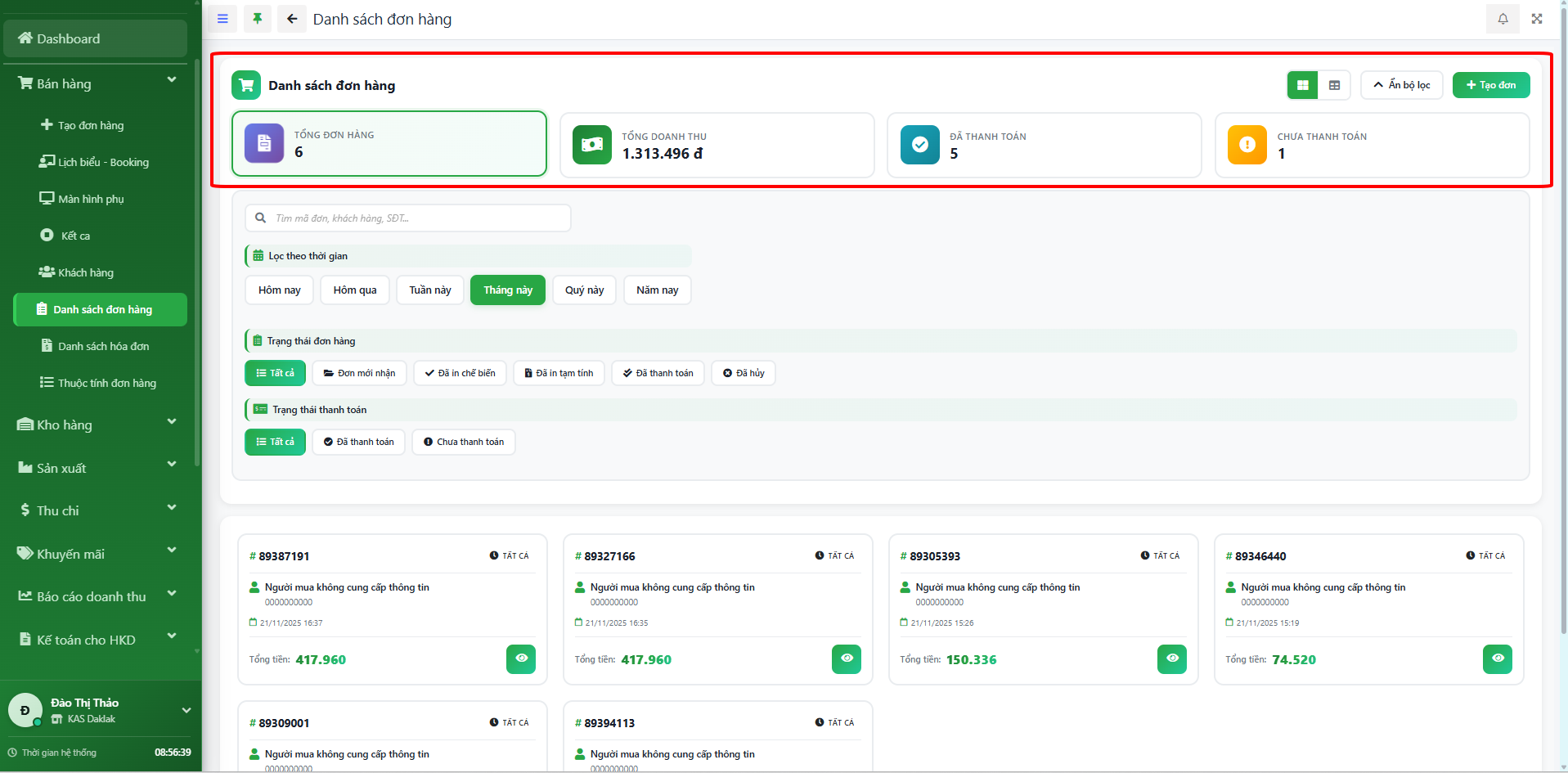Click the green pin icon in header
The image size is (1568, 773).
pos(258,19)
